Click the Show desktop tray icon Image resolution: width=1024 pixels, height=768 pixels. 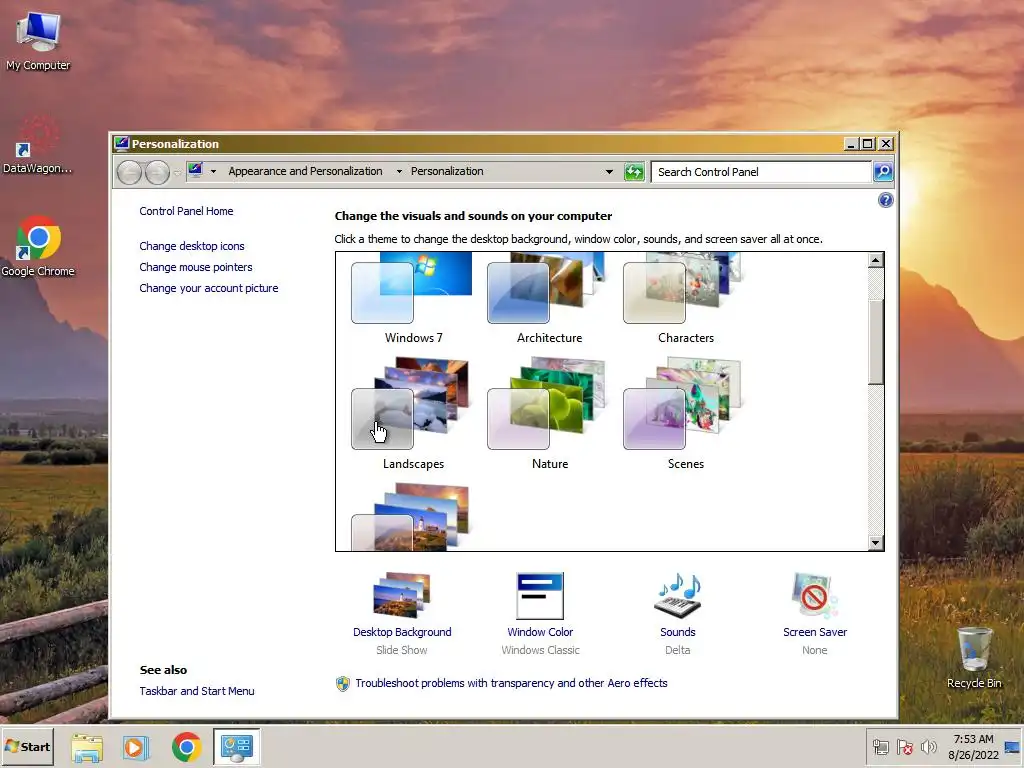point(1012,747)
